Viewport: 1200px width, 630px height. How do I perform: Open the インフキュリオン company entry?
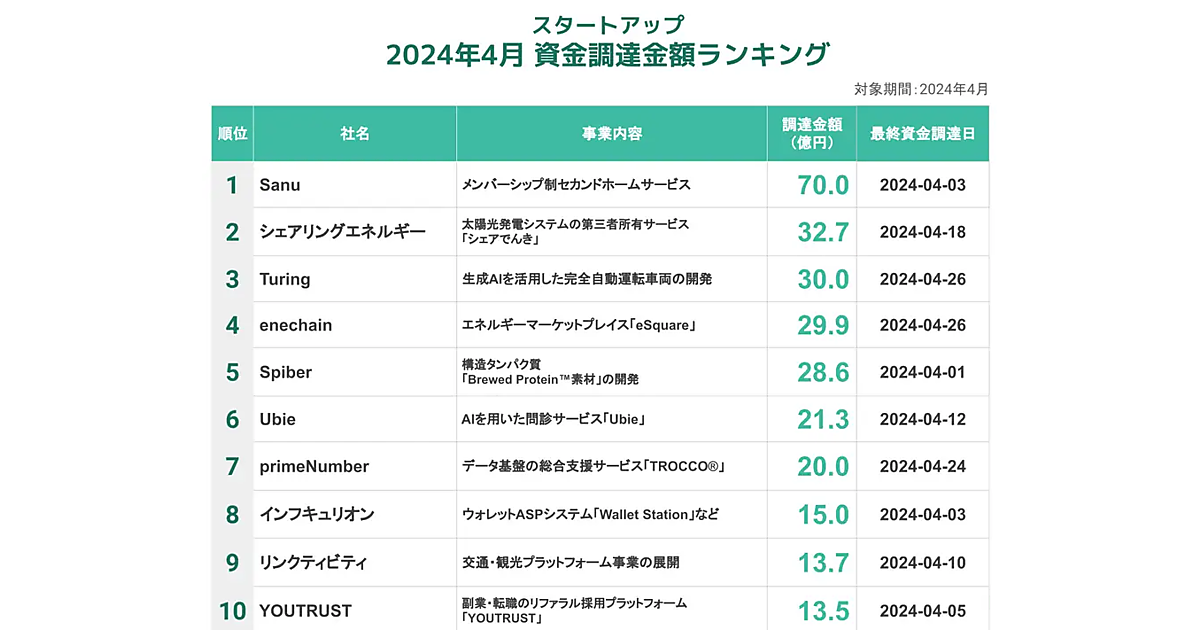point(317,514)
